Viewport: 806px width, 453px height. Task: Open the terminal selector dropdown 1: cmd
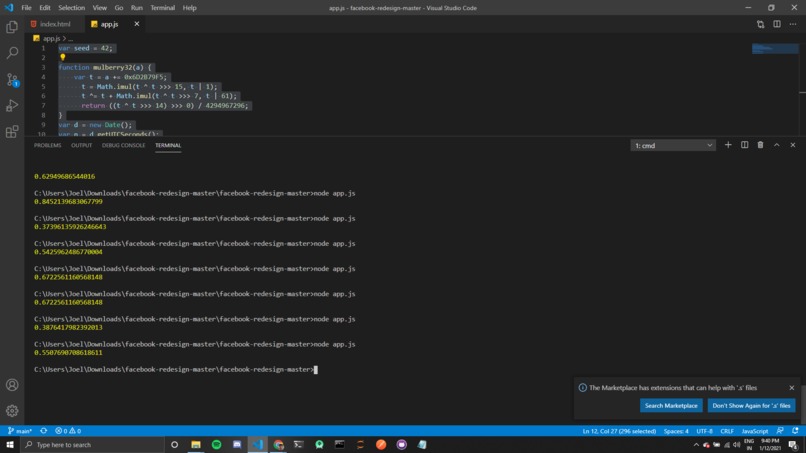[673, 146]
